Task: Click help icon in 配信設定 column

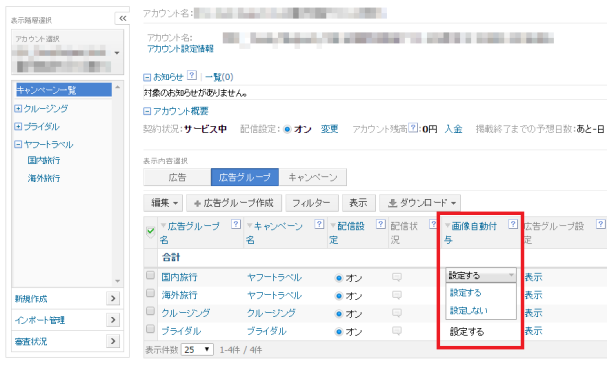Action: [x=381, y=224]
